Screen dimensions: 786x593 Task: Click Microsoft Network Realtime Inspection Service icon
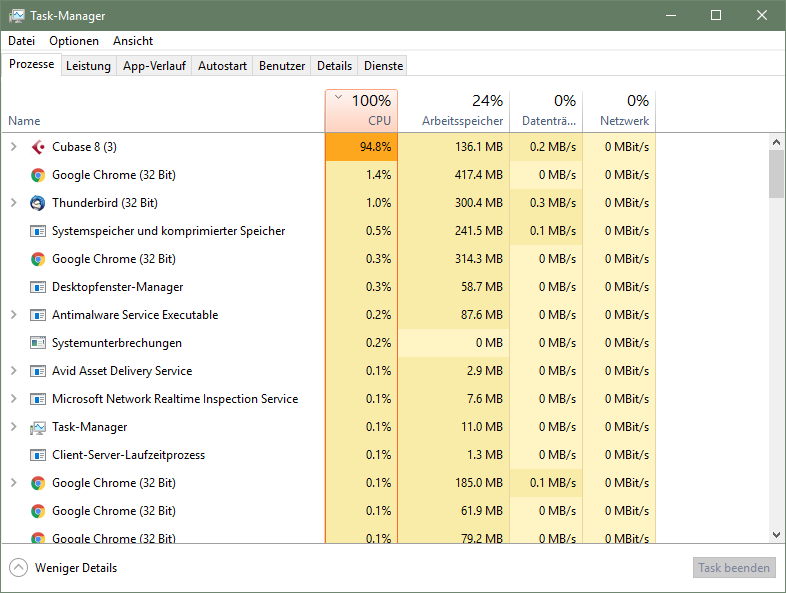coord(38,399)
